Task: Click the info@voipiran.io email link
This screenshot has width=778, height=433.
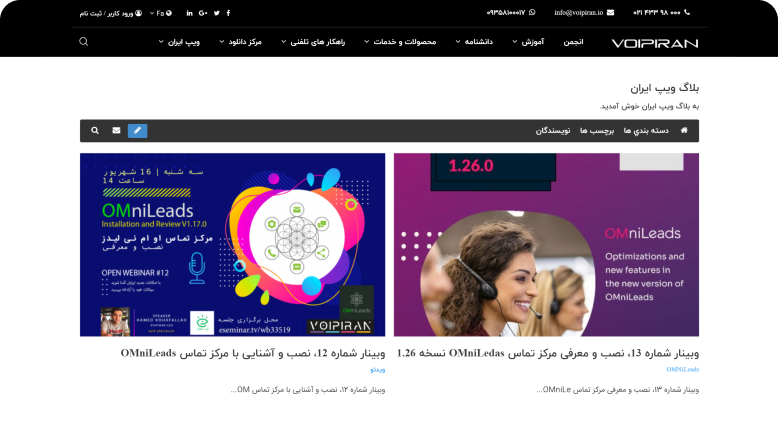Action: (x=584, y=12)
